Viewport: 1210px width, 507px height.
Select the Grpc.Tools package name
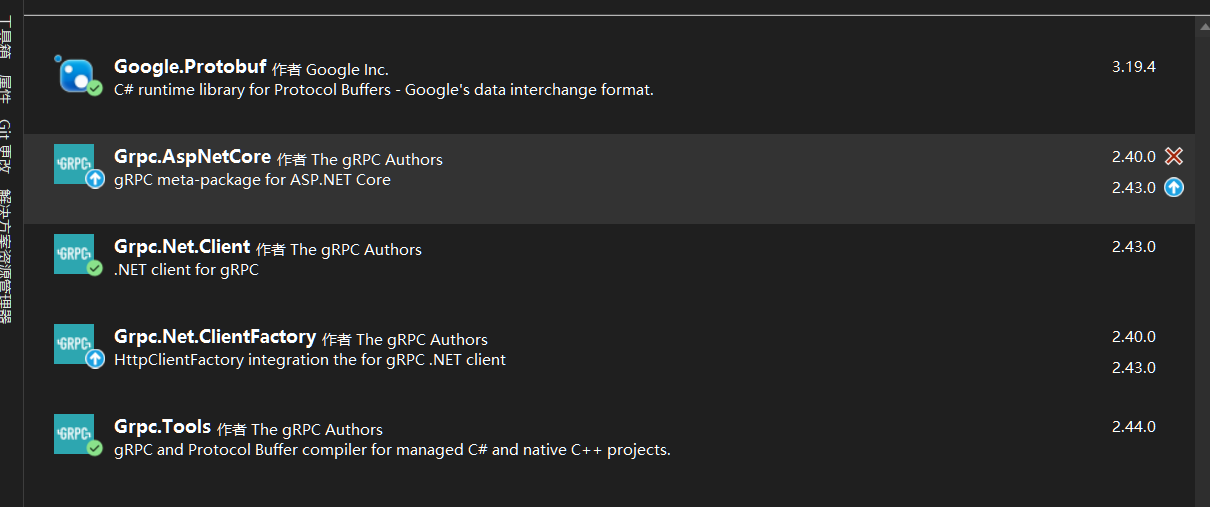pos(162,427)
